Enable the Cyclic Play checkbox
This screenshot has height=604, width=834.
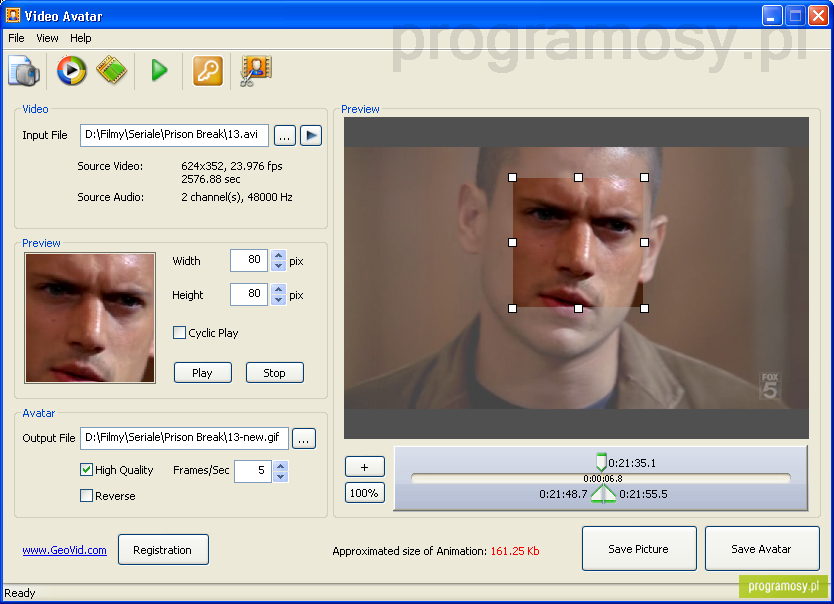click(x=179, y=333)
